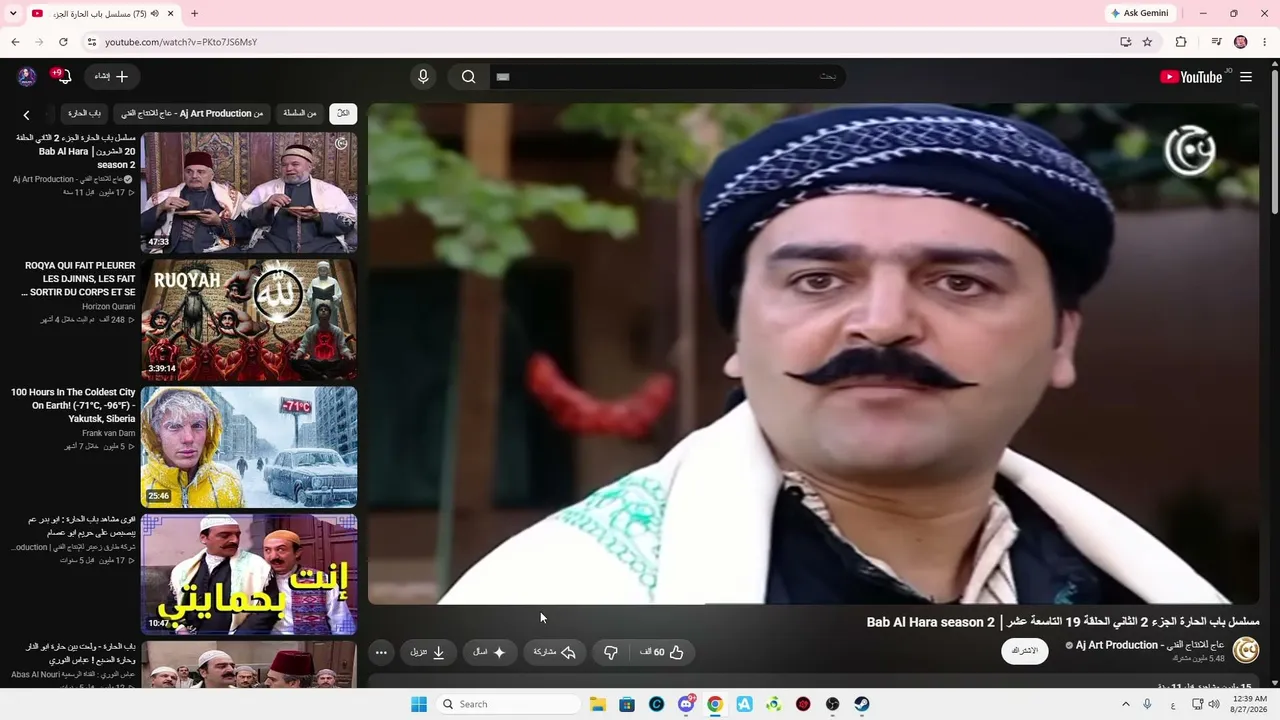Open the YouTube guide hamburger menu

1246,77
